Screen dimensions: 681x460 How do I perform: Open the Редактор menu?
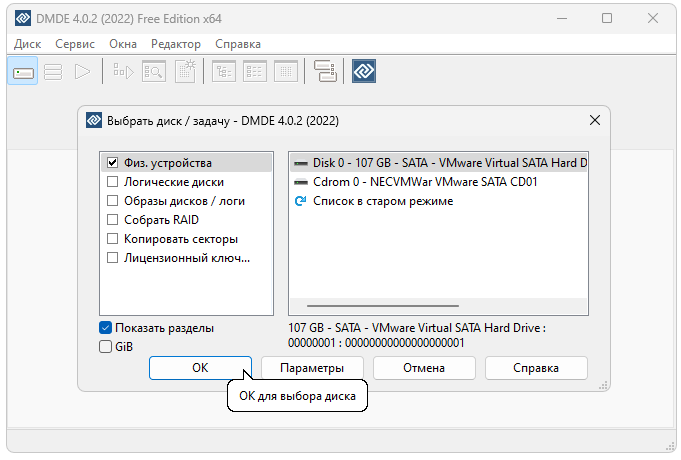pyautogui.click(x=176, y=44)
